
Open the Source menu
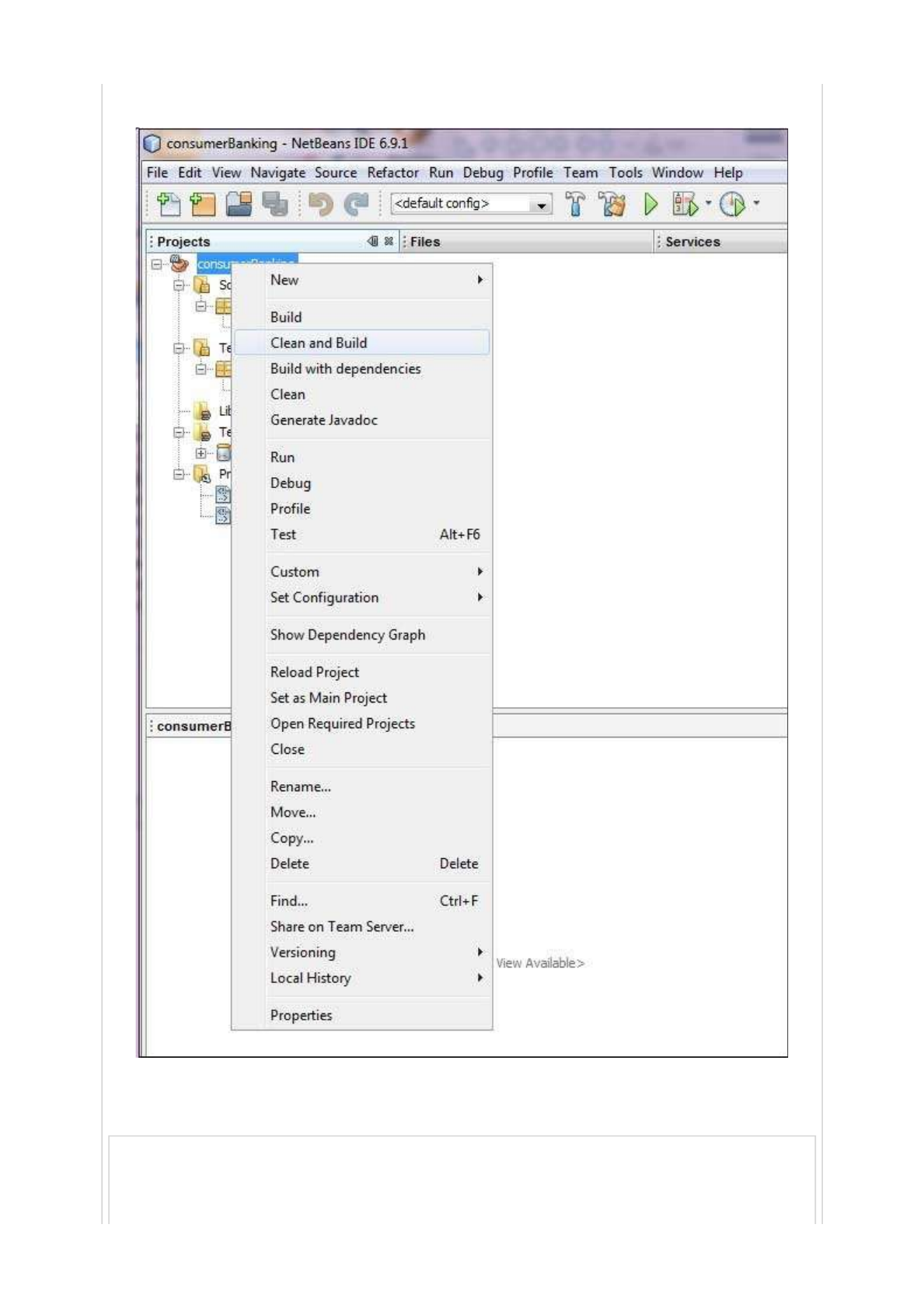(x=336, y=173)
